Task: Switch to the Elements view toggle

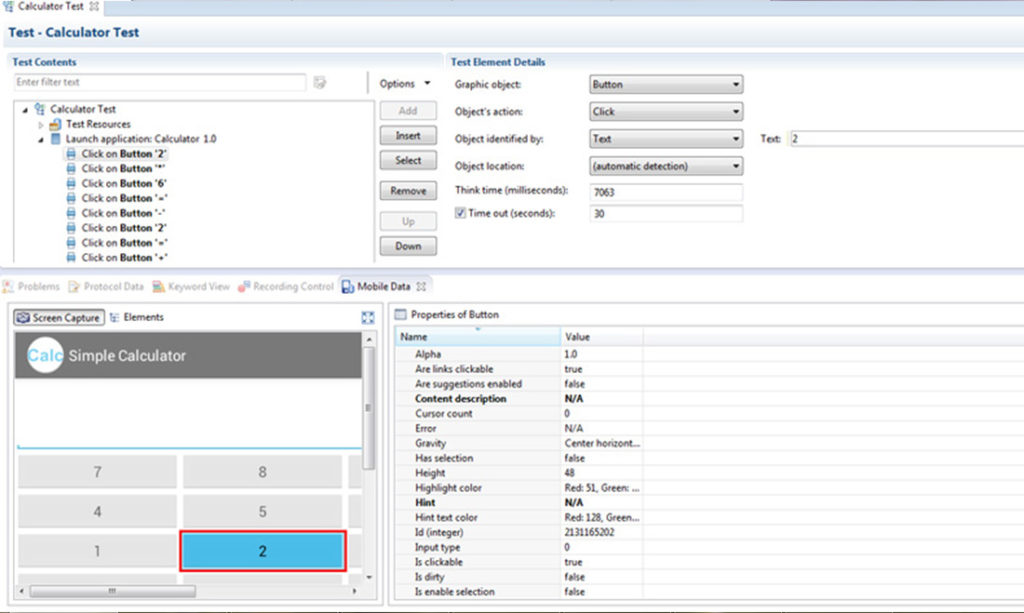Action: point(136,317)
